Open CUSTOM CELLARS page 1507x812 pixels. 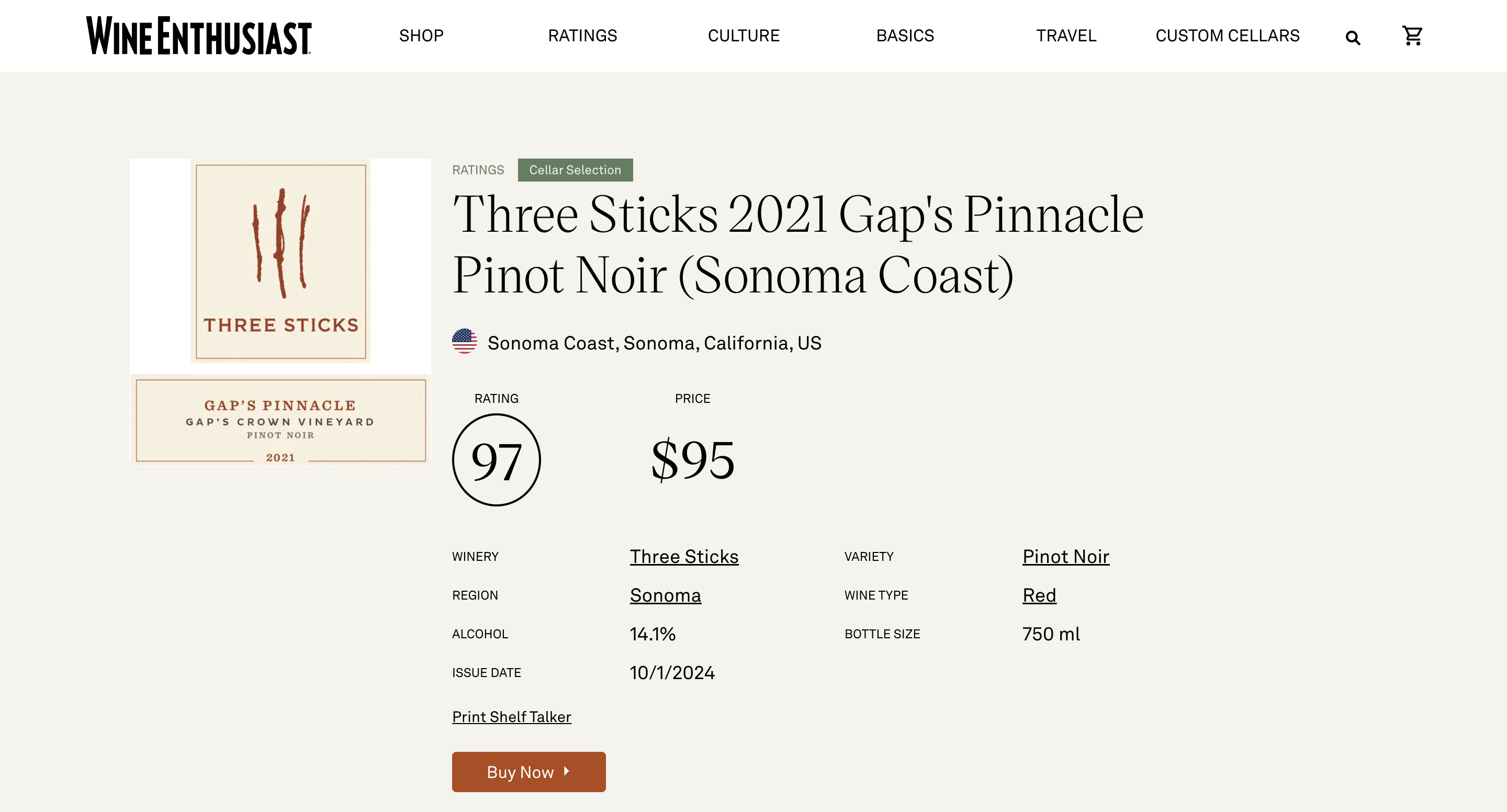(x=1228, y=36)
